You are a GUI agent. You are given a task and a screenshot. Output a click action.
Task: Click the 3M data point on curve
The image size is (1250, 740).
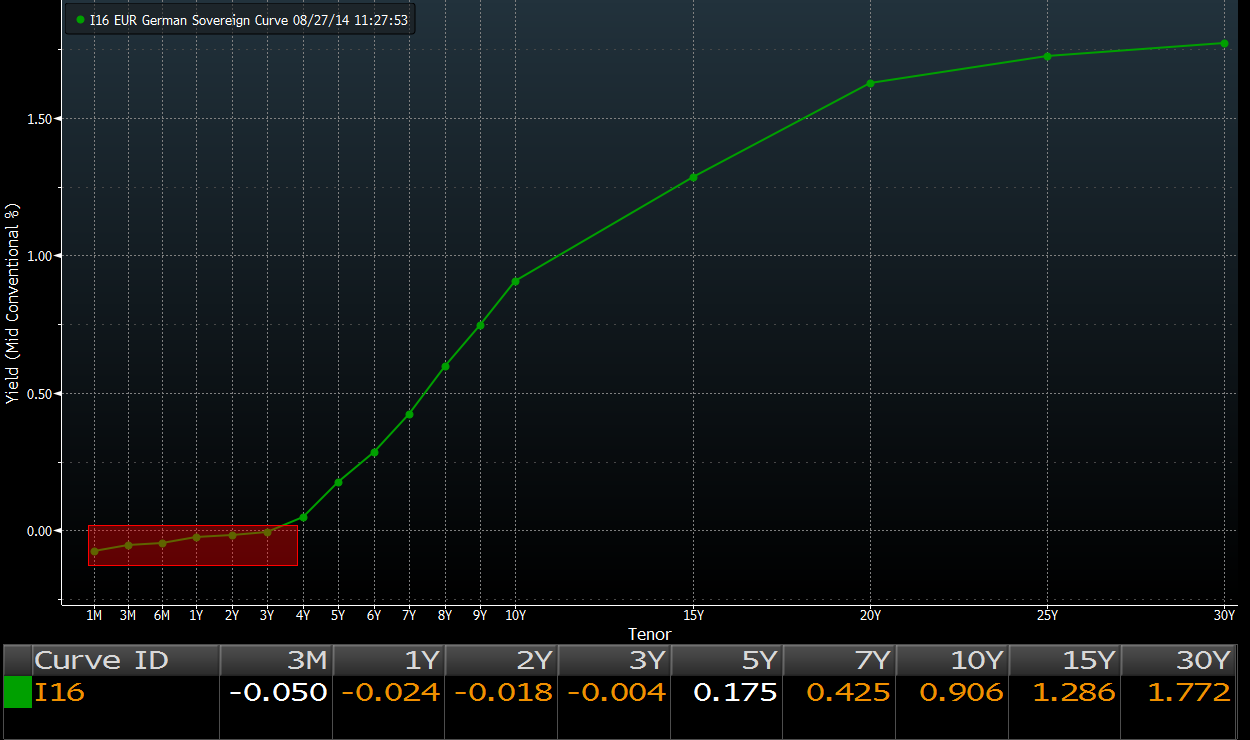click(128, 545)
